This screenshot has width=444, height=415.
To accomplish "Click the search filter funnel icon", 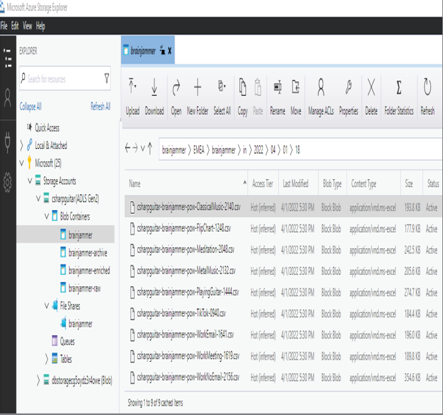I will pyautogui.click(x=107, y=78).
